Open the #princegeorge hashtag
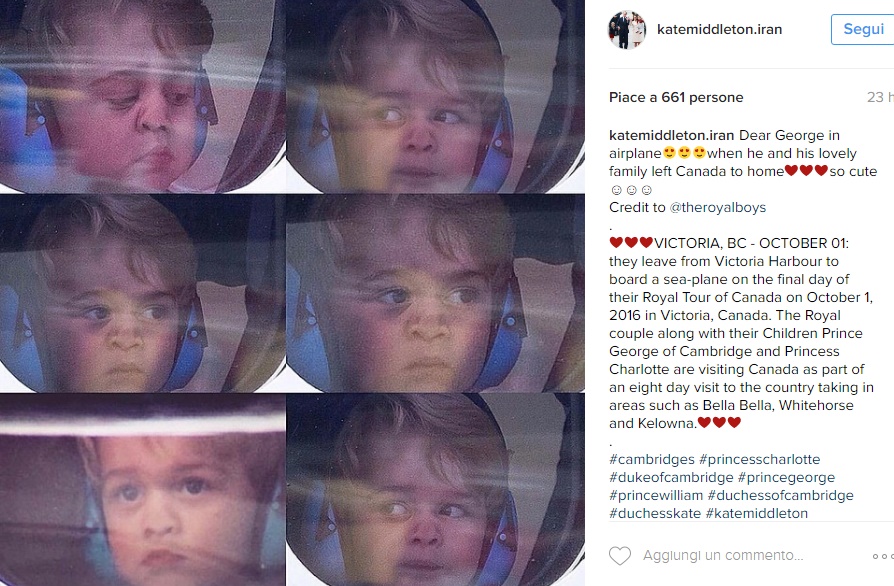894x586 pixels. point(786,477)
